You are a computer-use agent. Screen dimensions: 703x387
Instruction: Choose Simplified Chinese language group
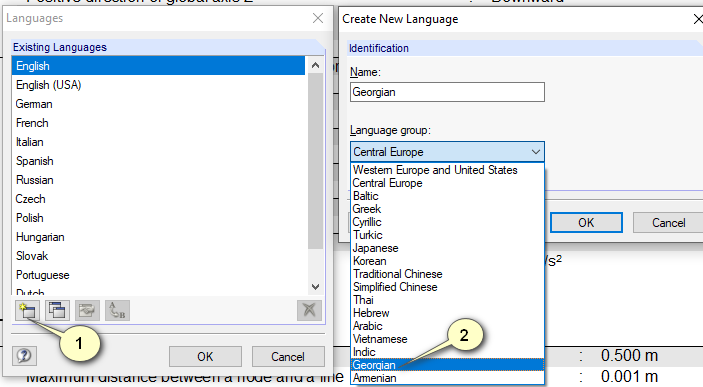(x=447, y=287)
